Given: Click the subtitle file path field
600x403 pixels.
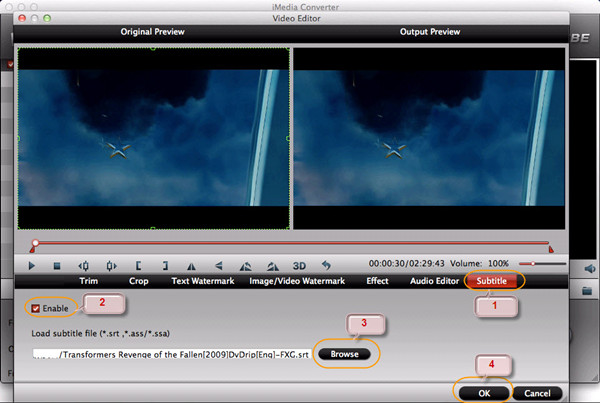Looking at the screenshot, I should pos(171,354).
